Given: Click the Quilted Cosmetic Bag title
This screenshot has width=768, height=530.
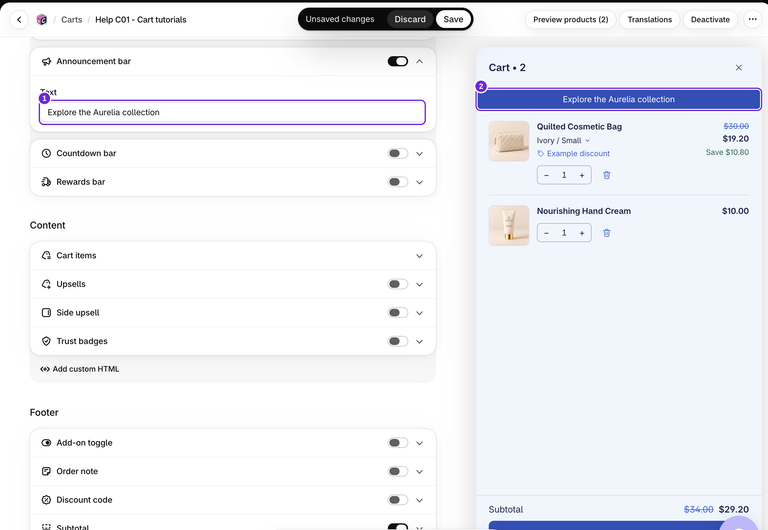Looking at the screenshot, I should [579, 126].
